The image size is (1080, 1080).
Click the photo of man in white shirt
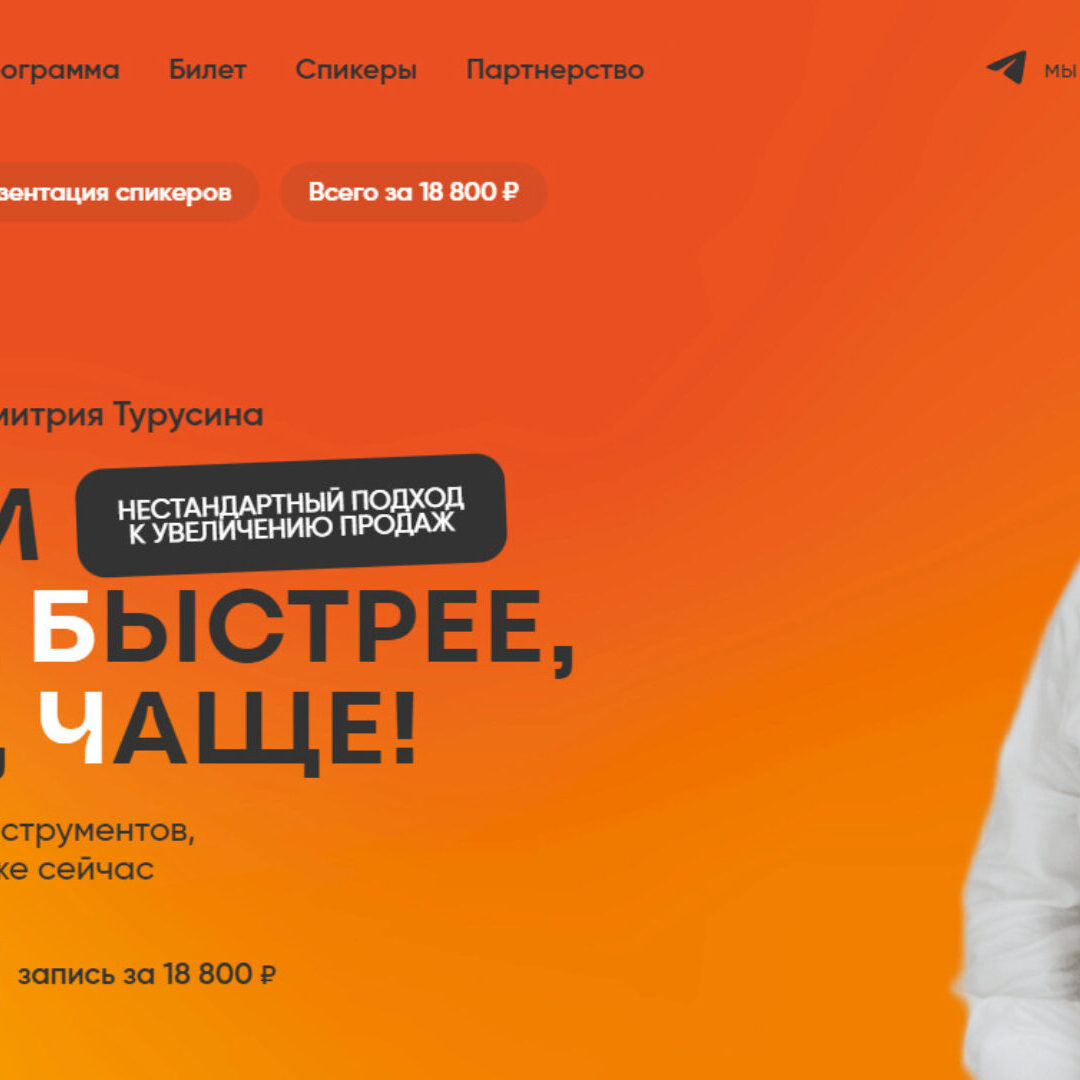click(1019, 827)
